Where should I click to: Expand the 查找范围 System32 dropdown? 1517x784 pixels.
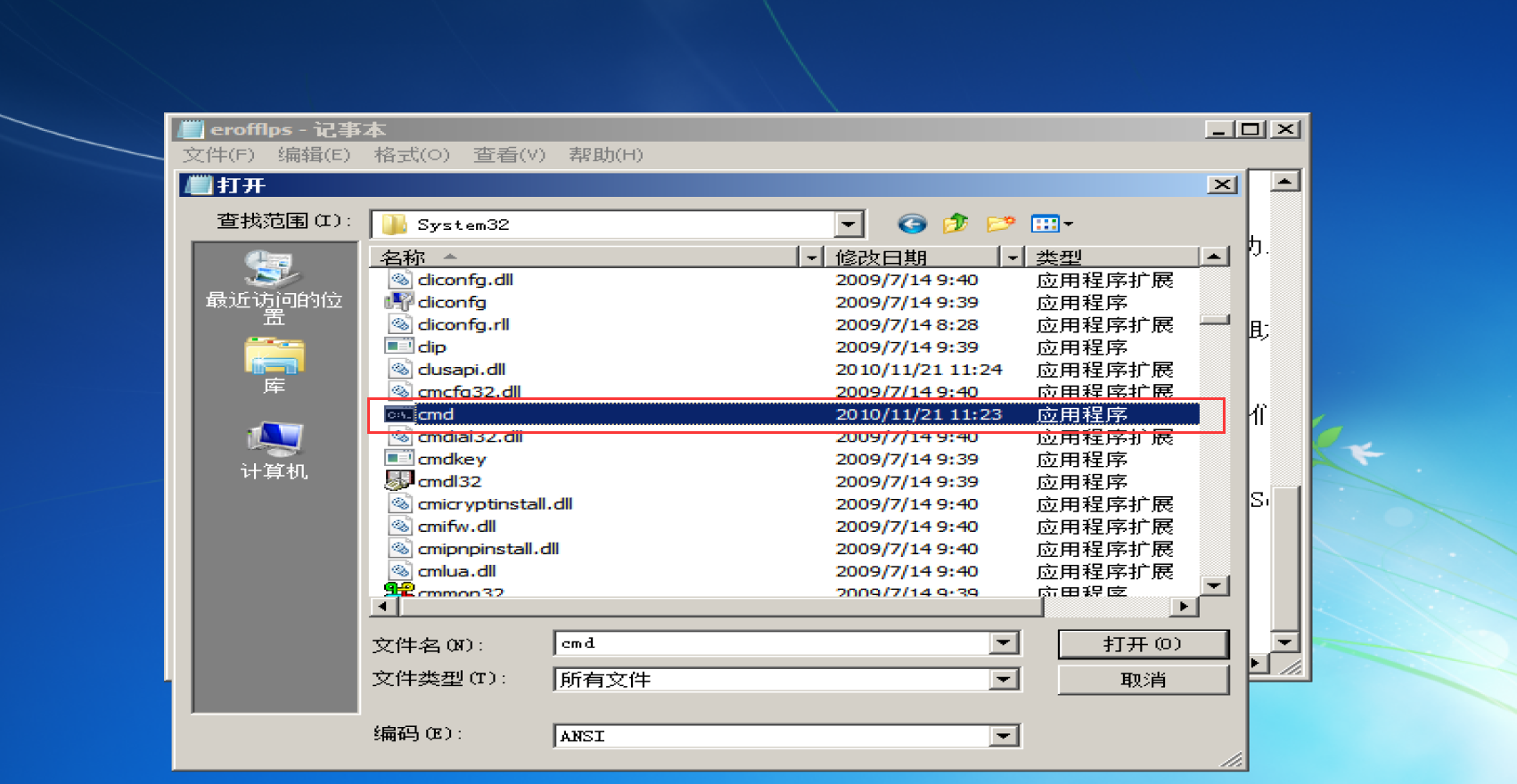(x=849, y=225)
